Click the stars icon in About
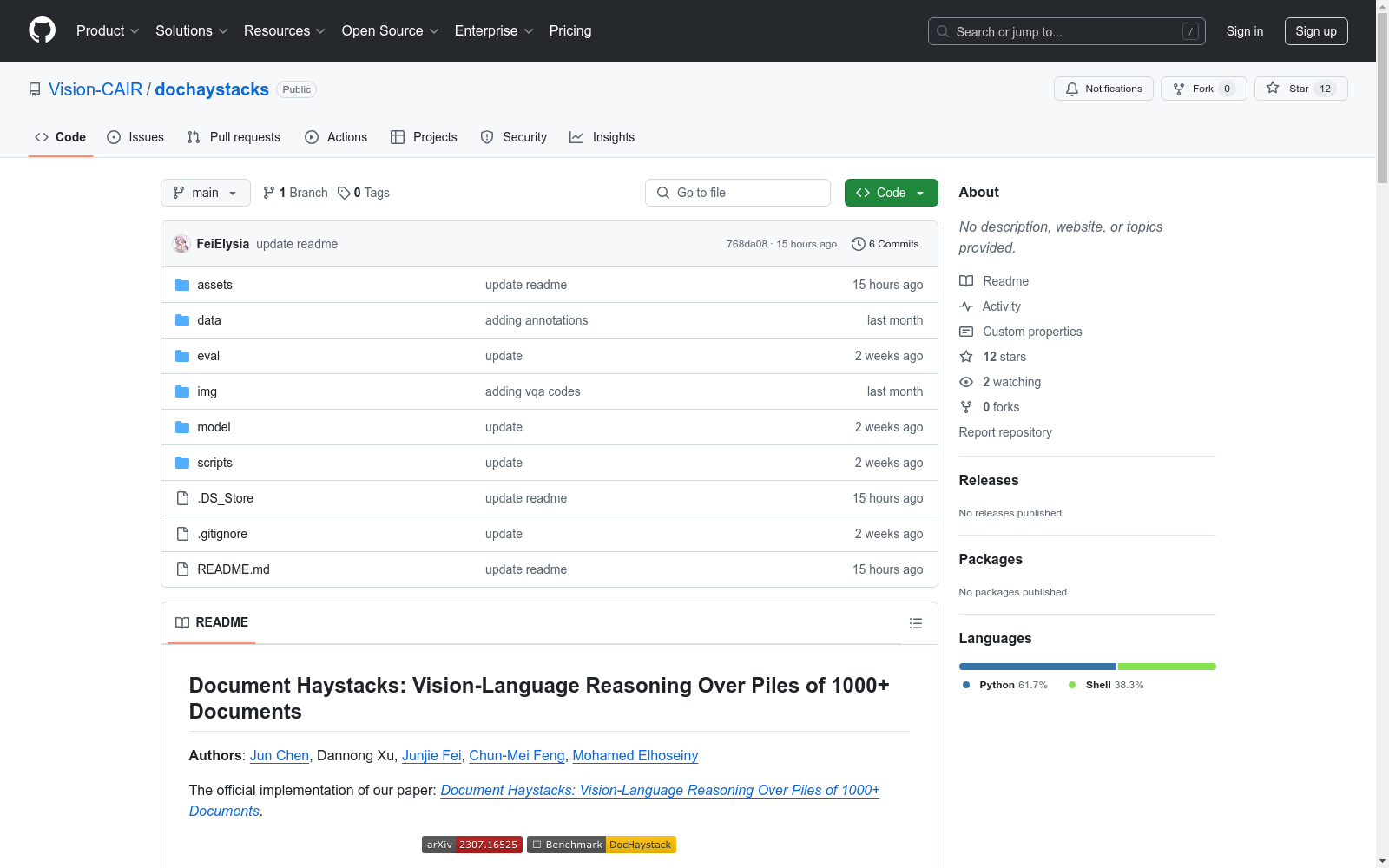1389x868 pixels. coord(966,357)
